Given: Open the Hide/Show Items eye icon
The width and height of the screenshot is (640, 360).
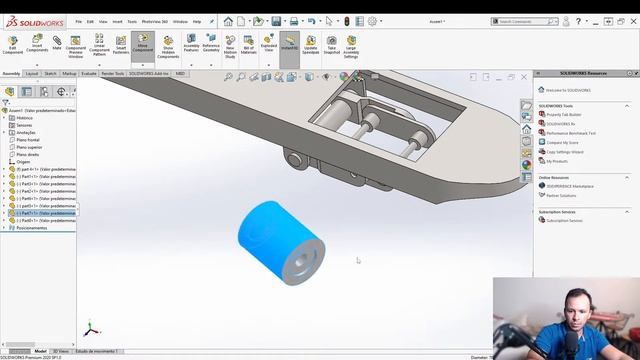Looking at the screenshot, I should point(326,77).
